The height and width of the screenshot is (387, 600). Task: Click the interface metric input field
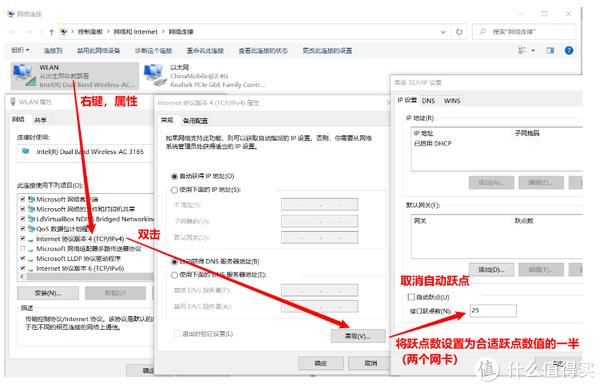click(493, 310)
